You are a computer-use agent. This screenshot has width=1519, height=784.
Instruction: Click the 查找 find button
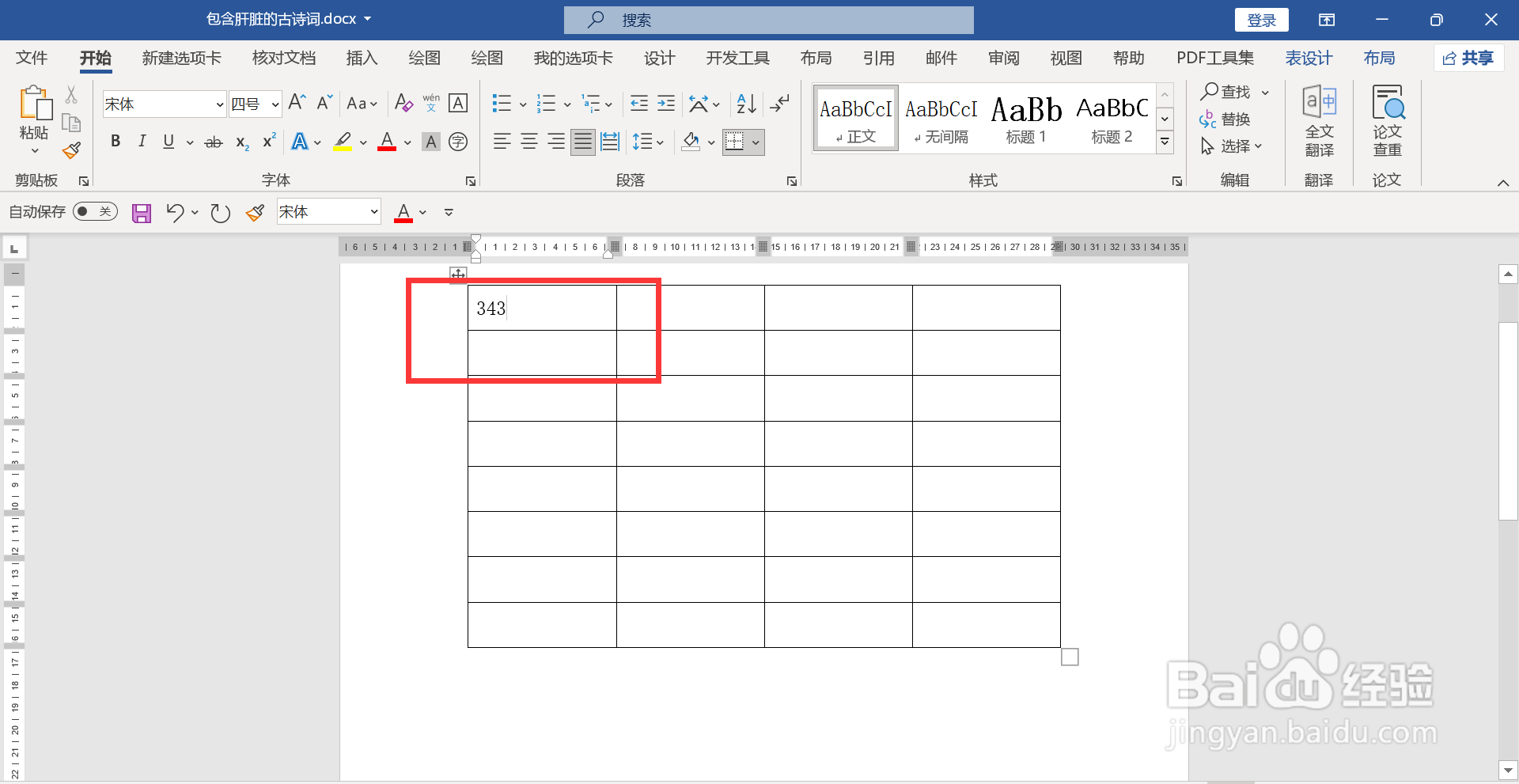point(1226,92)
